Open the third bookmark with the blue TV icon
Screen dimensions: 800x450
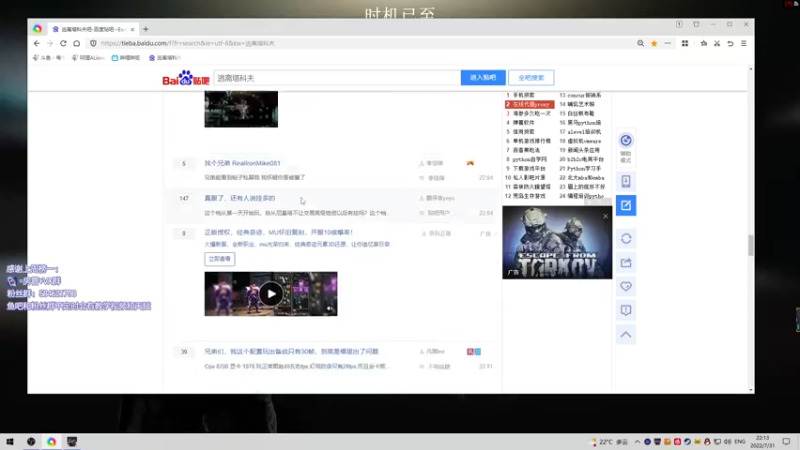click(x=126, y=58)
